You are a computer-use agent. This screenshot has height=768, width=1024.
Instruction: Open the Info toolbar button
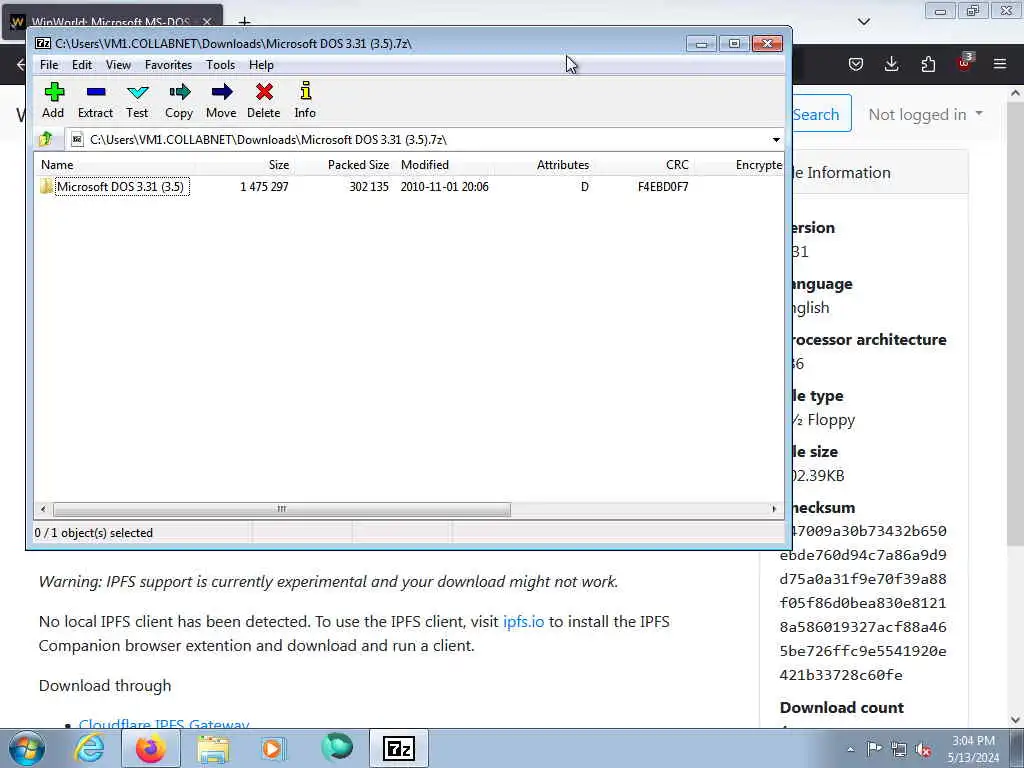click(x=305, y=100)
